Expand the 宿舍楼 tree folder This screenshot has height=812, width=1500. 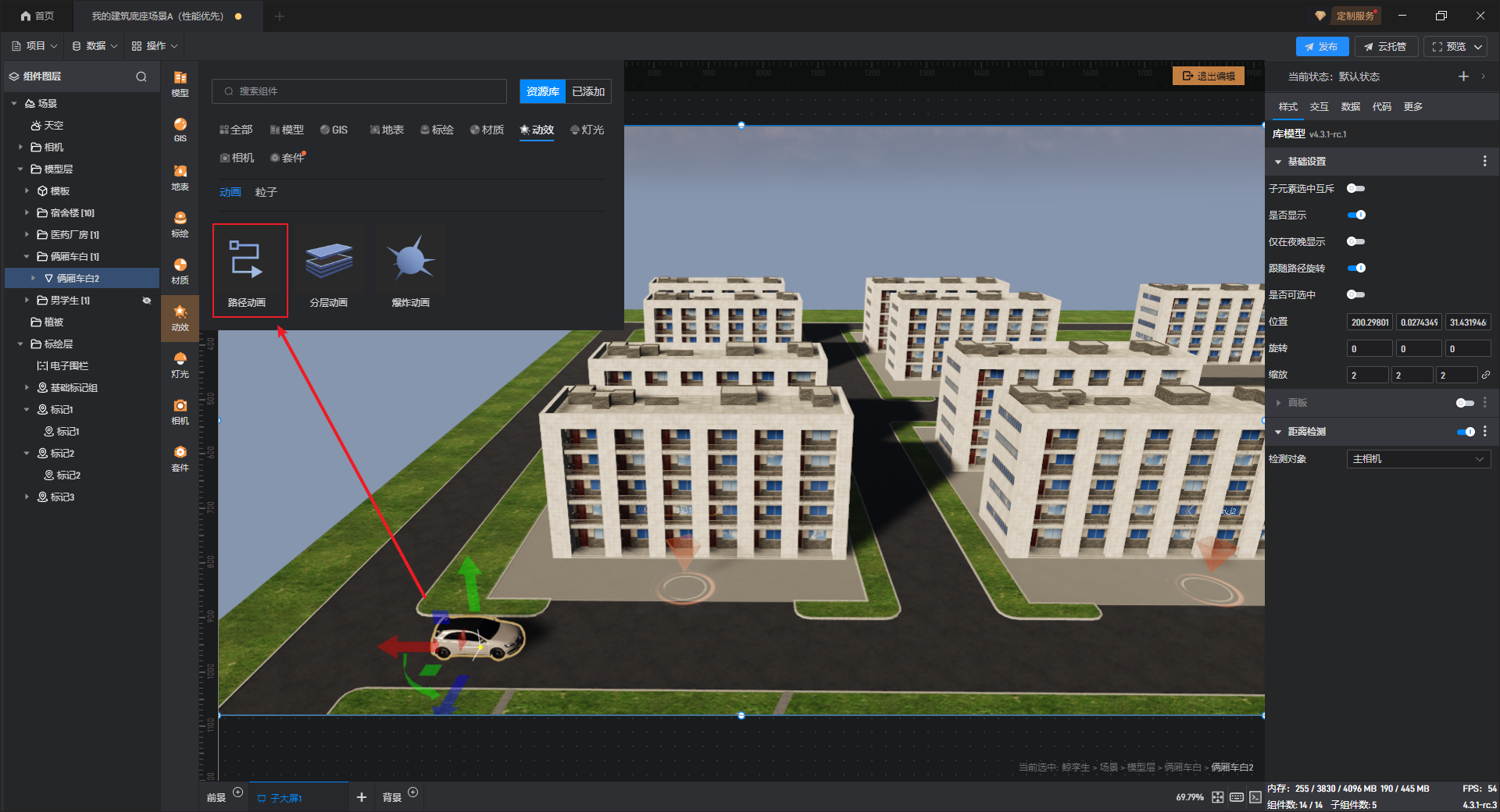(x=27, y=212)
